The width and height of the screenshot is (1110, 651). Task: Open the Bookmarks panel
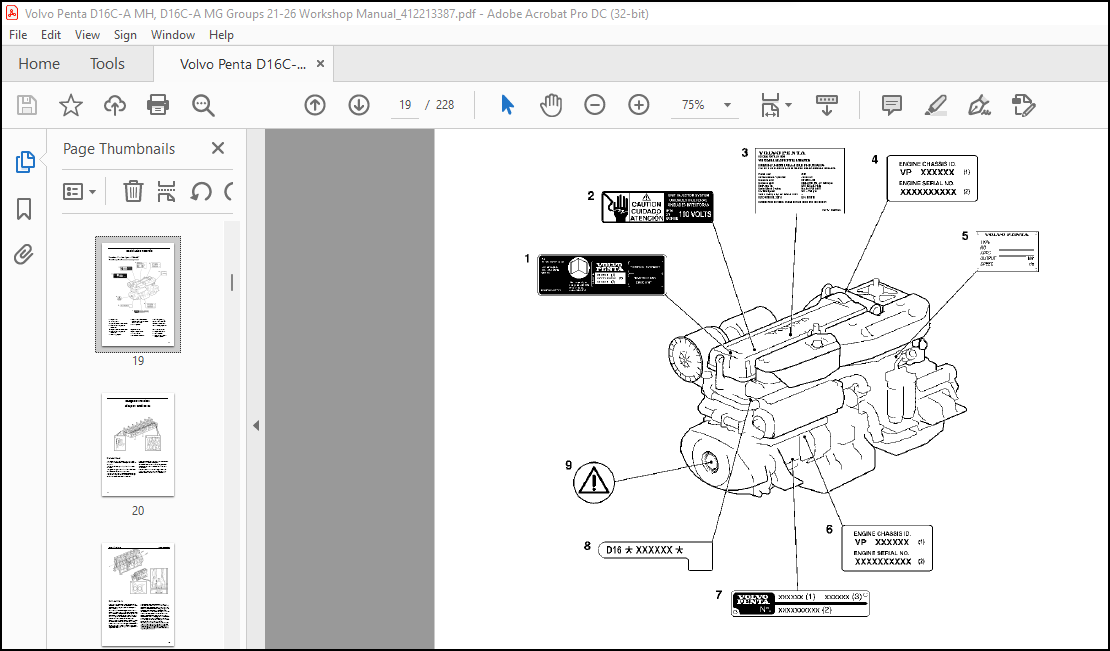(24, 209)
